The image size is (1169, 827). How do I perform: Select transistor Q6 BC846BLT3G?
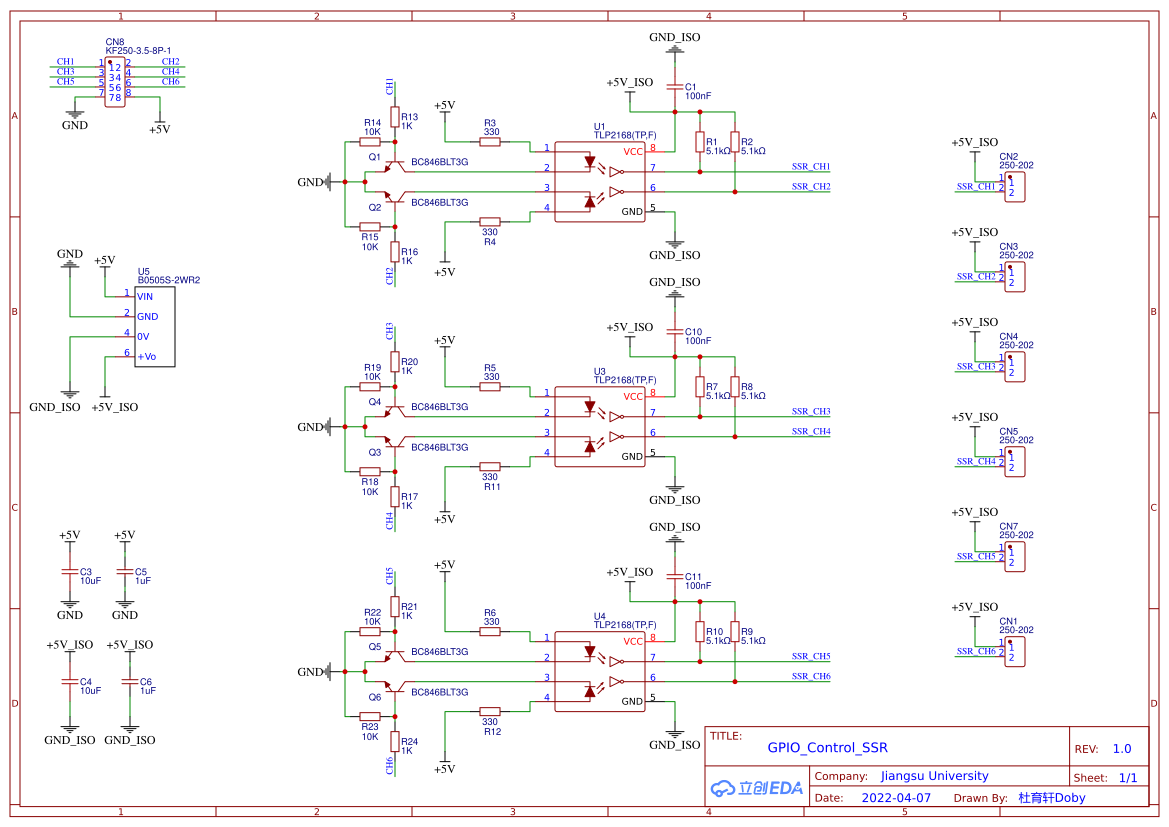(394, 688)
